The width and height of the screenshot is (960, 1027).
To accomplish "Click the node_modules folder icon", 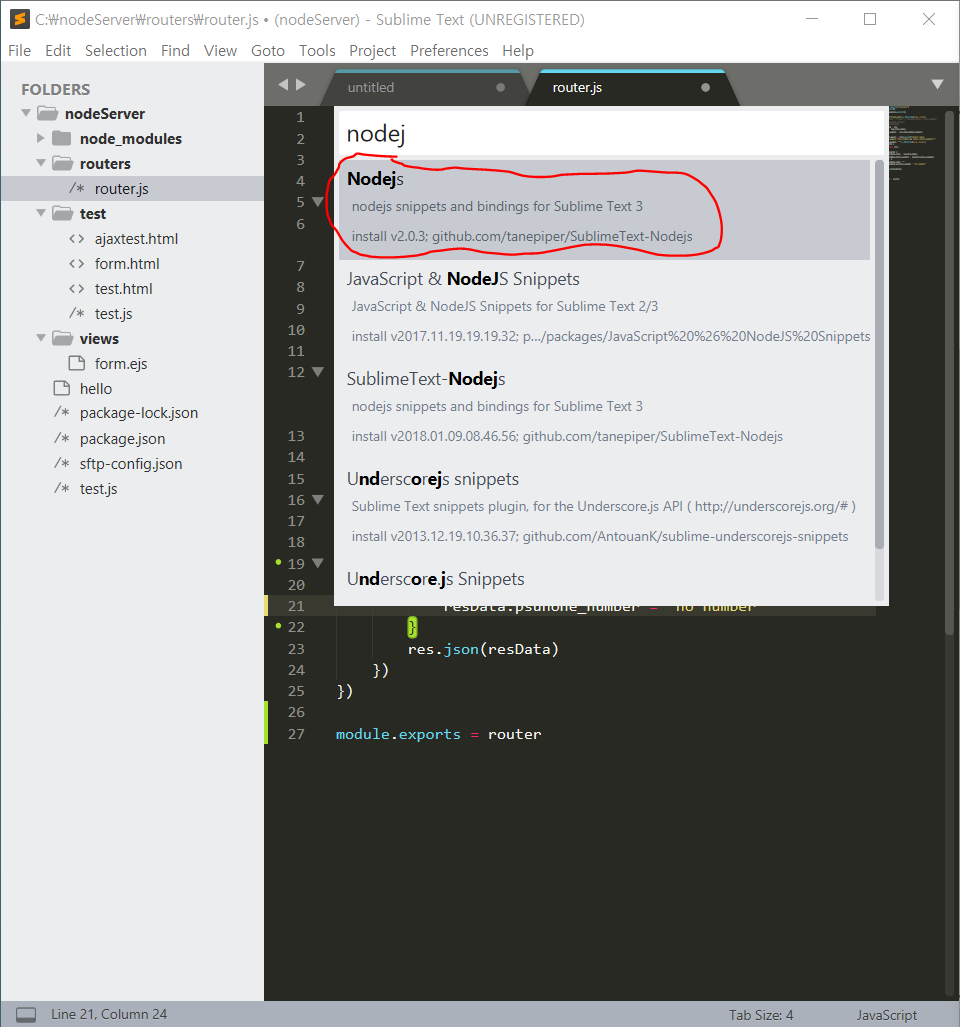I will point(62,138).
